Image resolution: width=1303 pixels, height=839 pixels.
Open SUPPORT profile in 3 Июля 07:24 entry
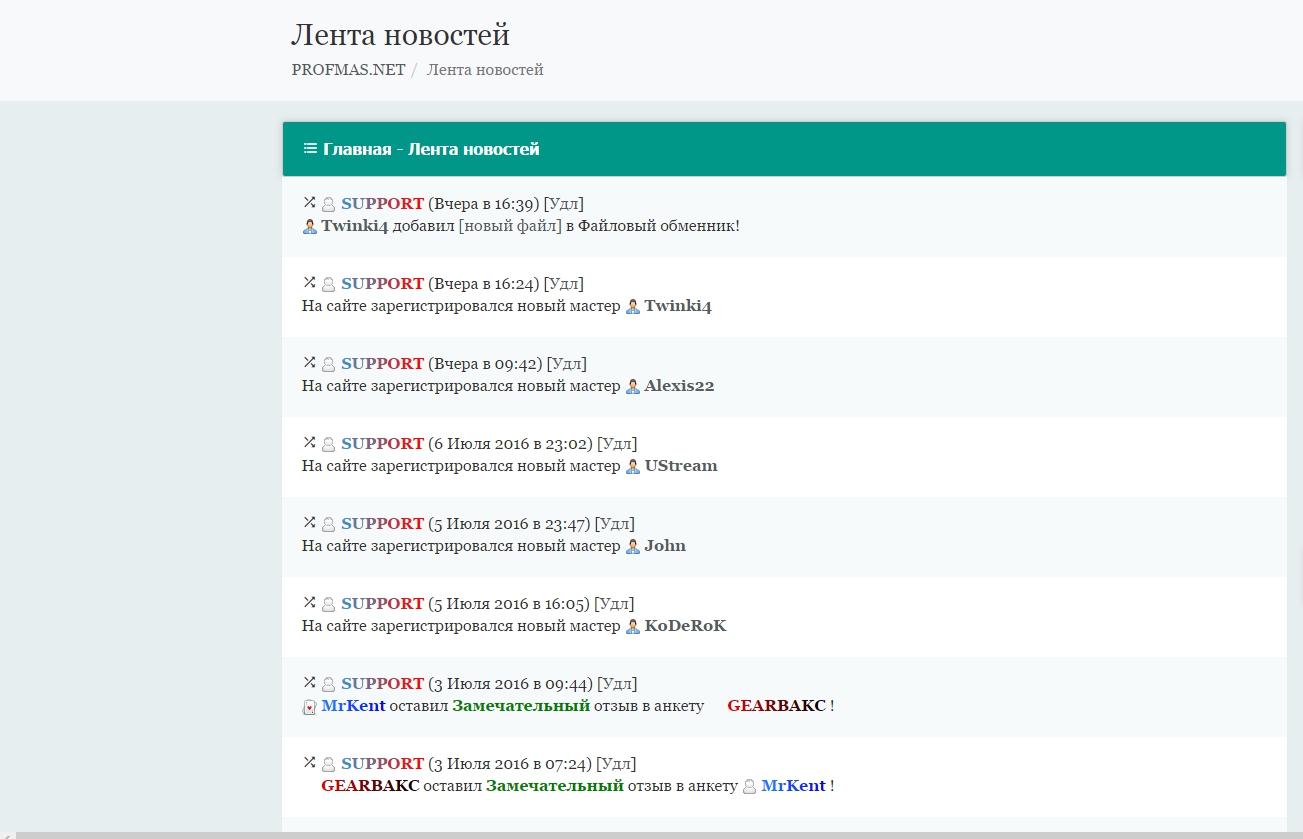click(x=382, y=764)
